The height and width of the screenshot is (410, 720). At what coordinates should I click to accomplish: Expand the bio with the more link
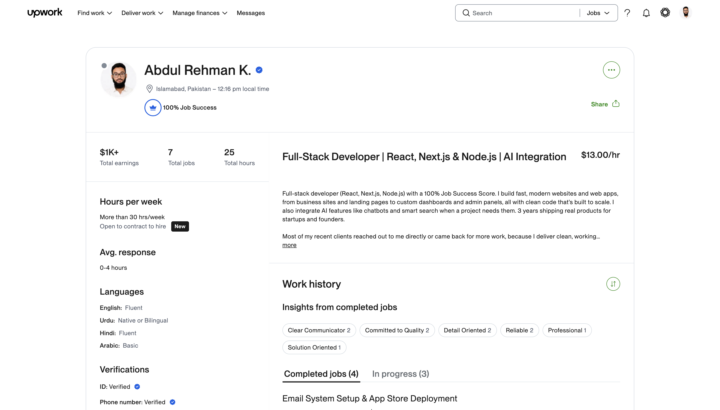[289, 245]
